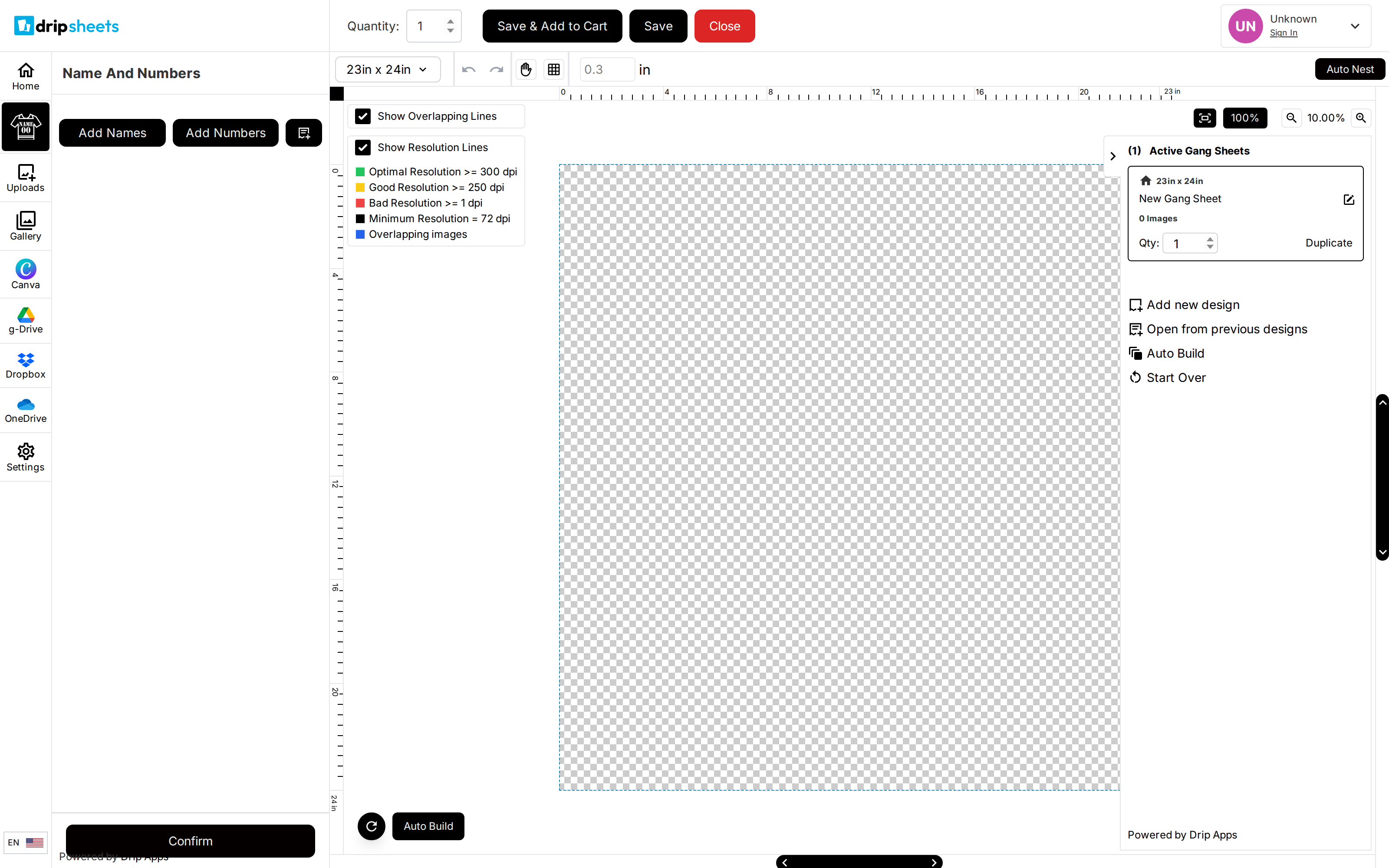Select Auto Build in the right panel
The width and height of the screenshot is (1389, 868).
(1166, 354)
